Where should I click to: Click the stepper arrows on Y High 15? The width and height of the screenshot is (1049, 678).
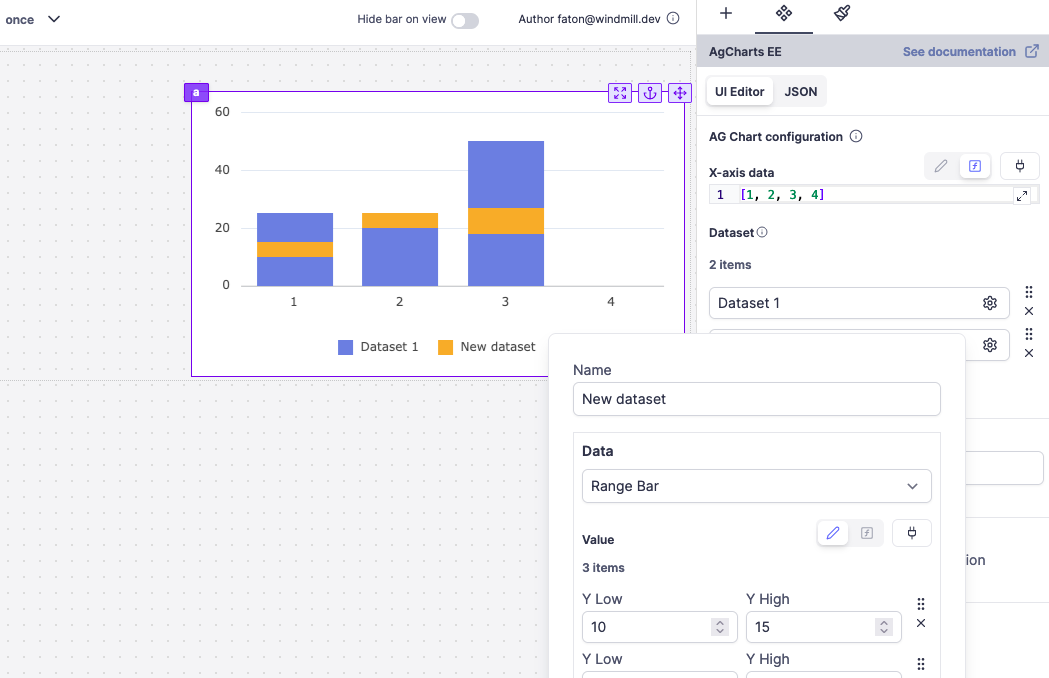[x=883, y=627]
